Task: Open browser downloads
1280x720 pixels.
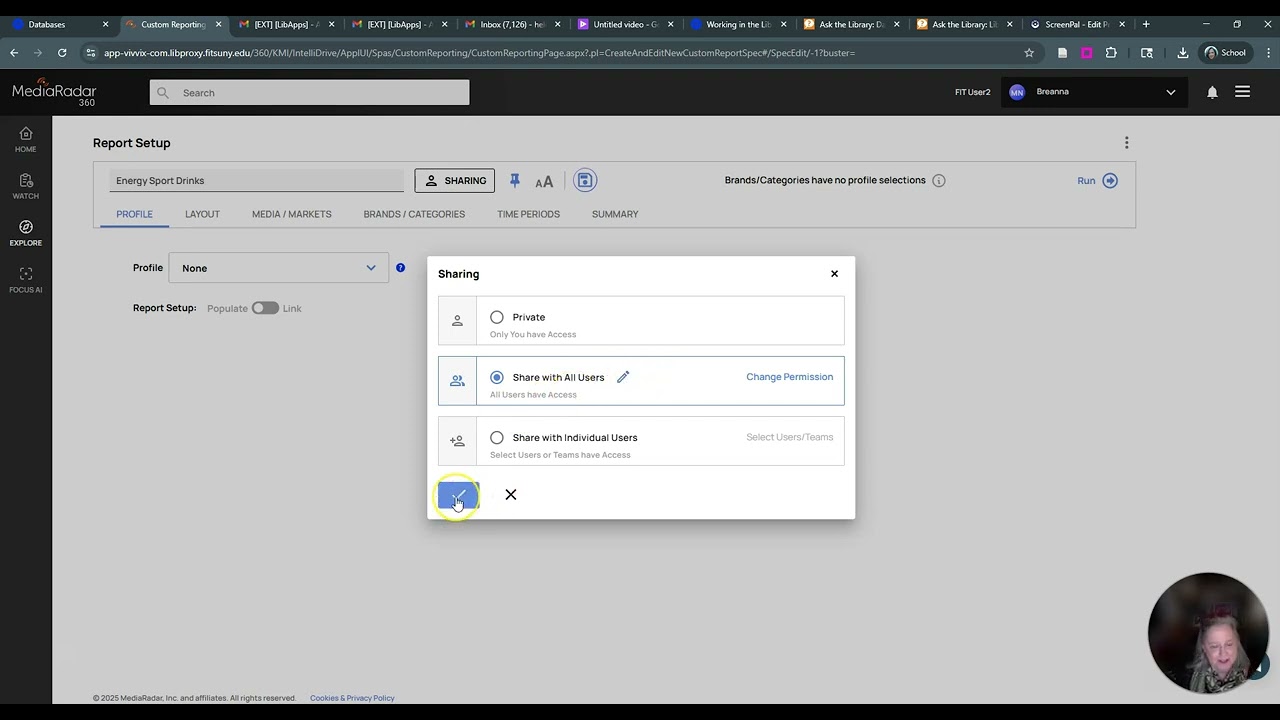Action: click(x=1182, y=53)
